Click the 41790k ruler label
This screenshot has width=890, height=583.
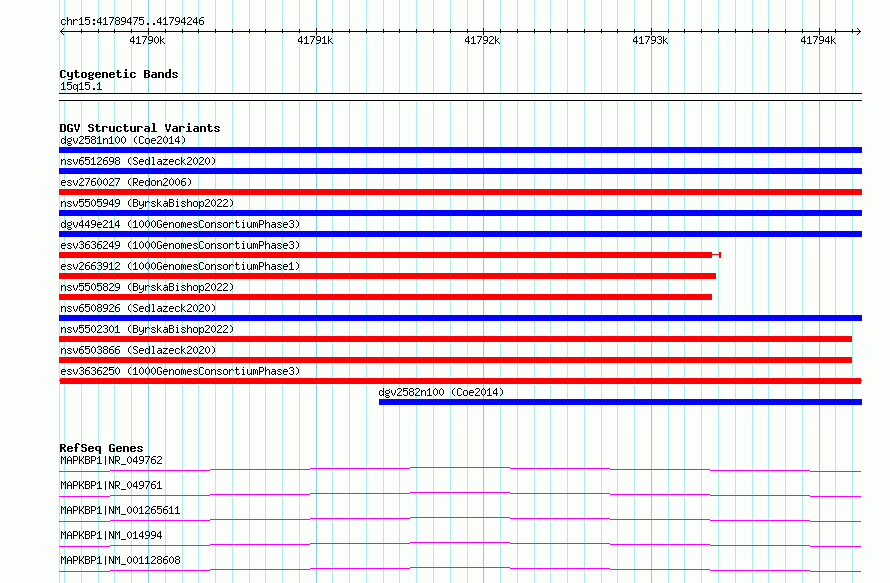click(x=147, y=40)
